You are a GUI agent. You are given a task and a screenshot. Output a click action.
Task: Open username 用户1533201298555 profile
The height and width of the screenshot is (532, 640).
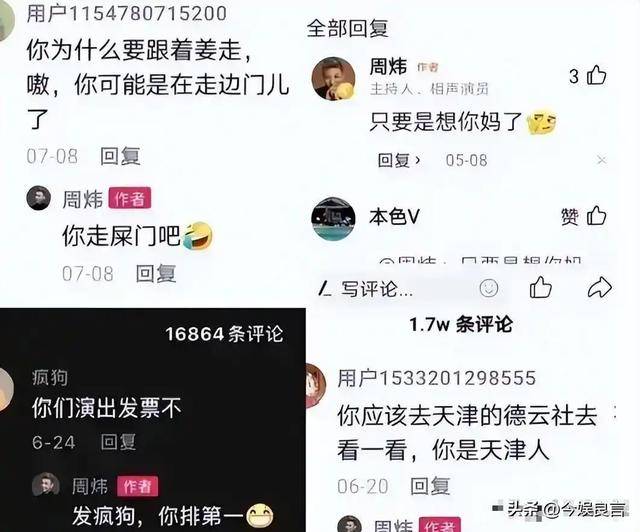[436, 378]
